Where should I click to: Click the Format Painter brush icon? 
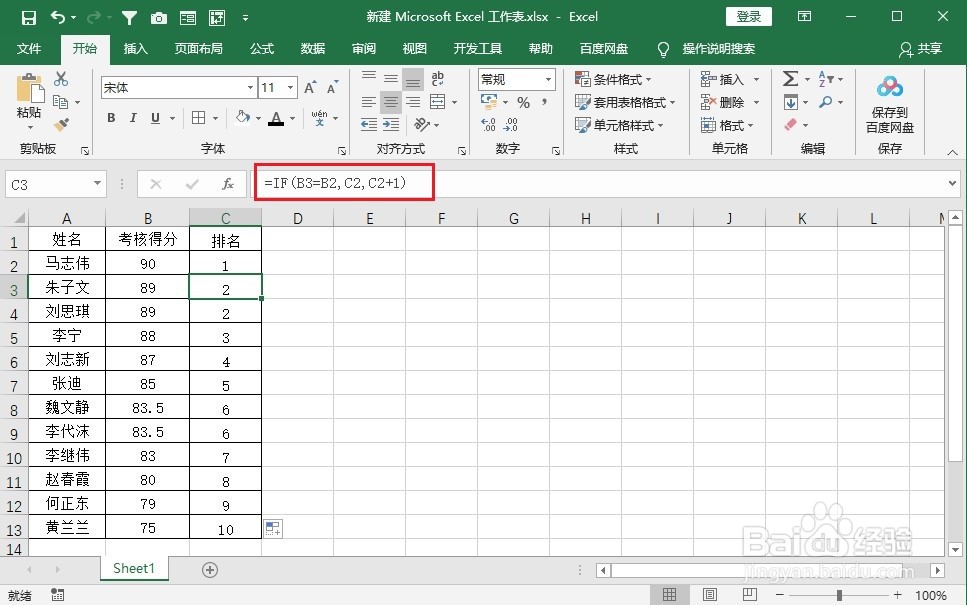(61, 125)
